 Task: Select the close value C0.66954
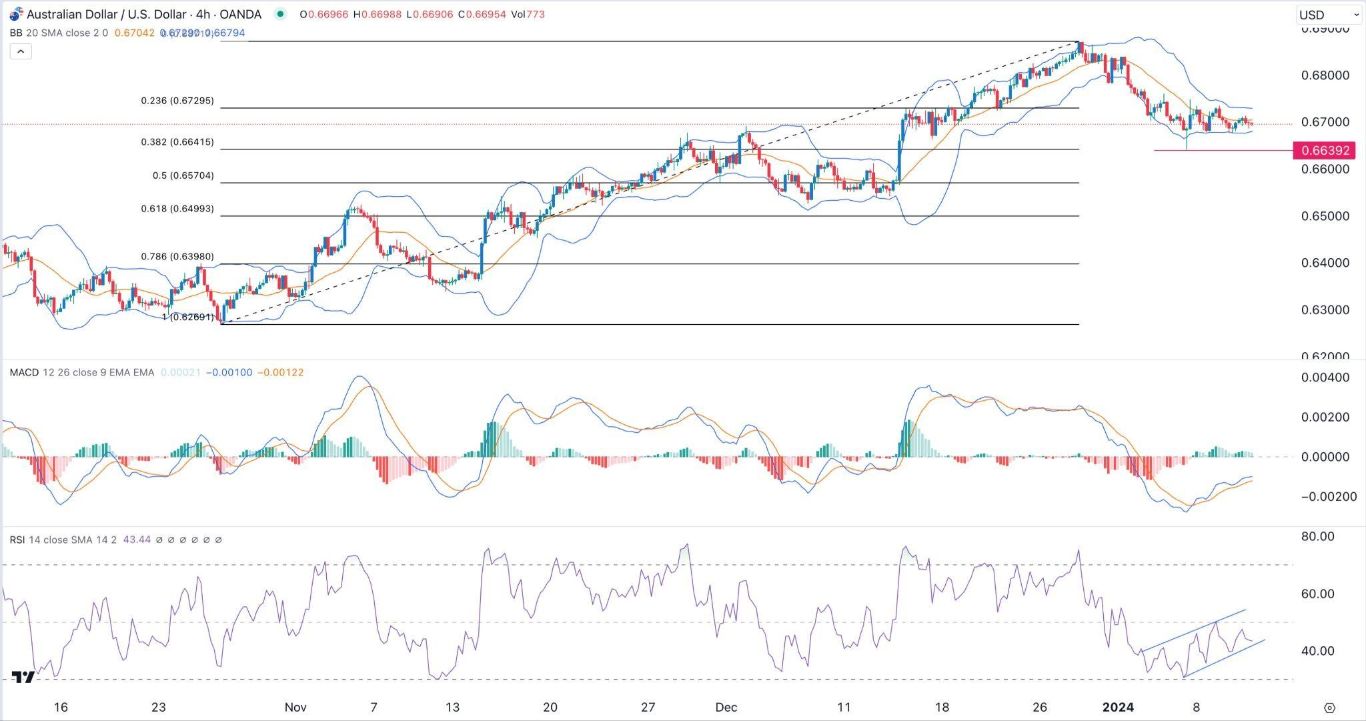tap(482, 15)
